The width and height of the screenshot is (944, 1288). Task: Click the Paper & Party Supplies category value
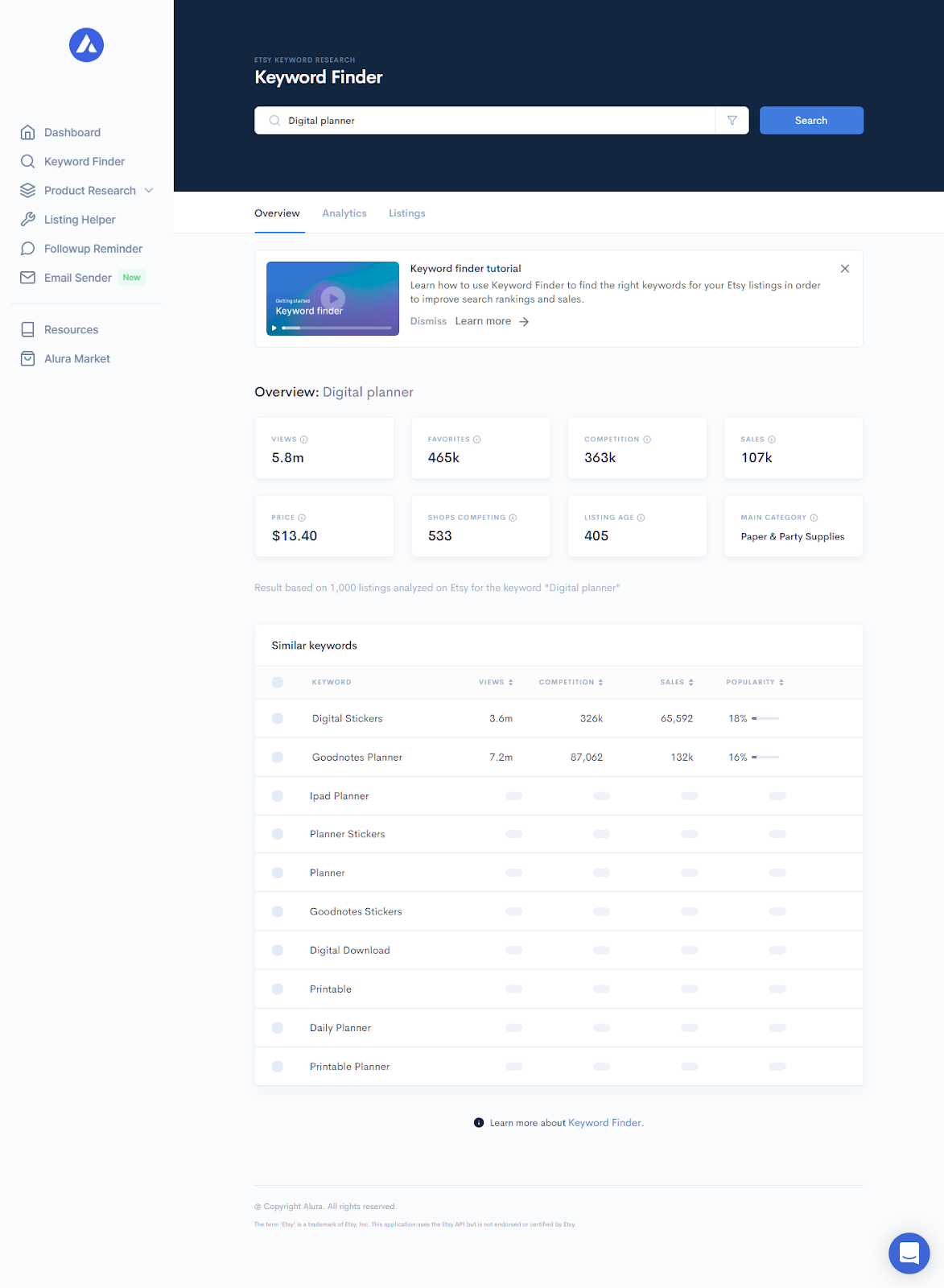793,537
